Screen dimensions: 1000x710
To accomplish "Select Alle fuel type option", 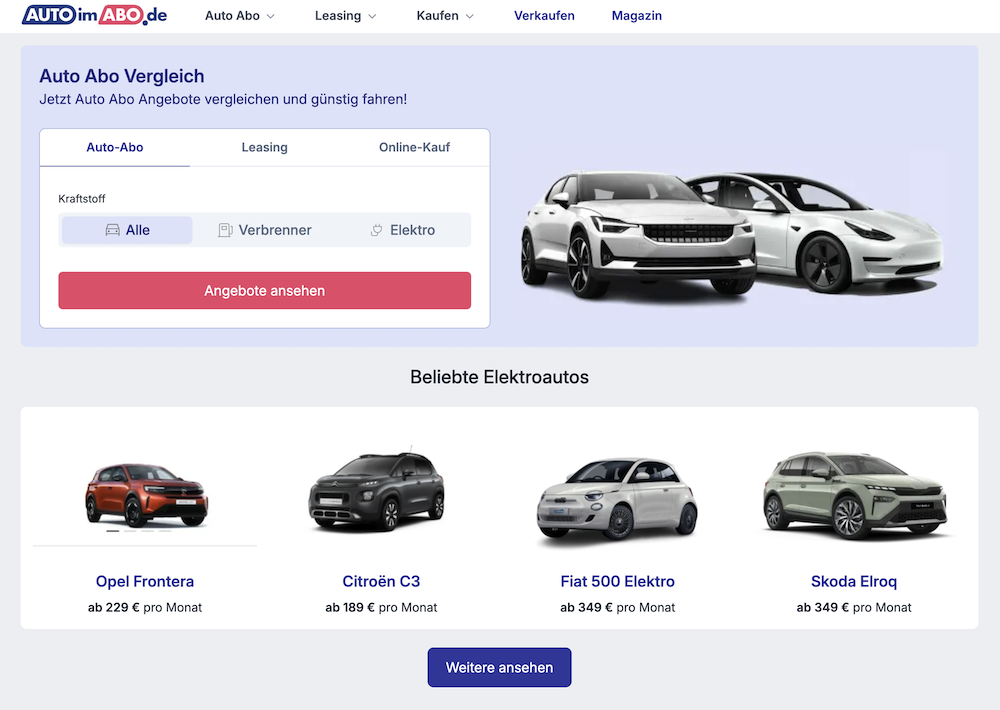I will point(127,230).
